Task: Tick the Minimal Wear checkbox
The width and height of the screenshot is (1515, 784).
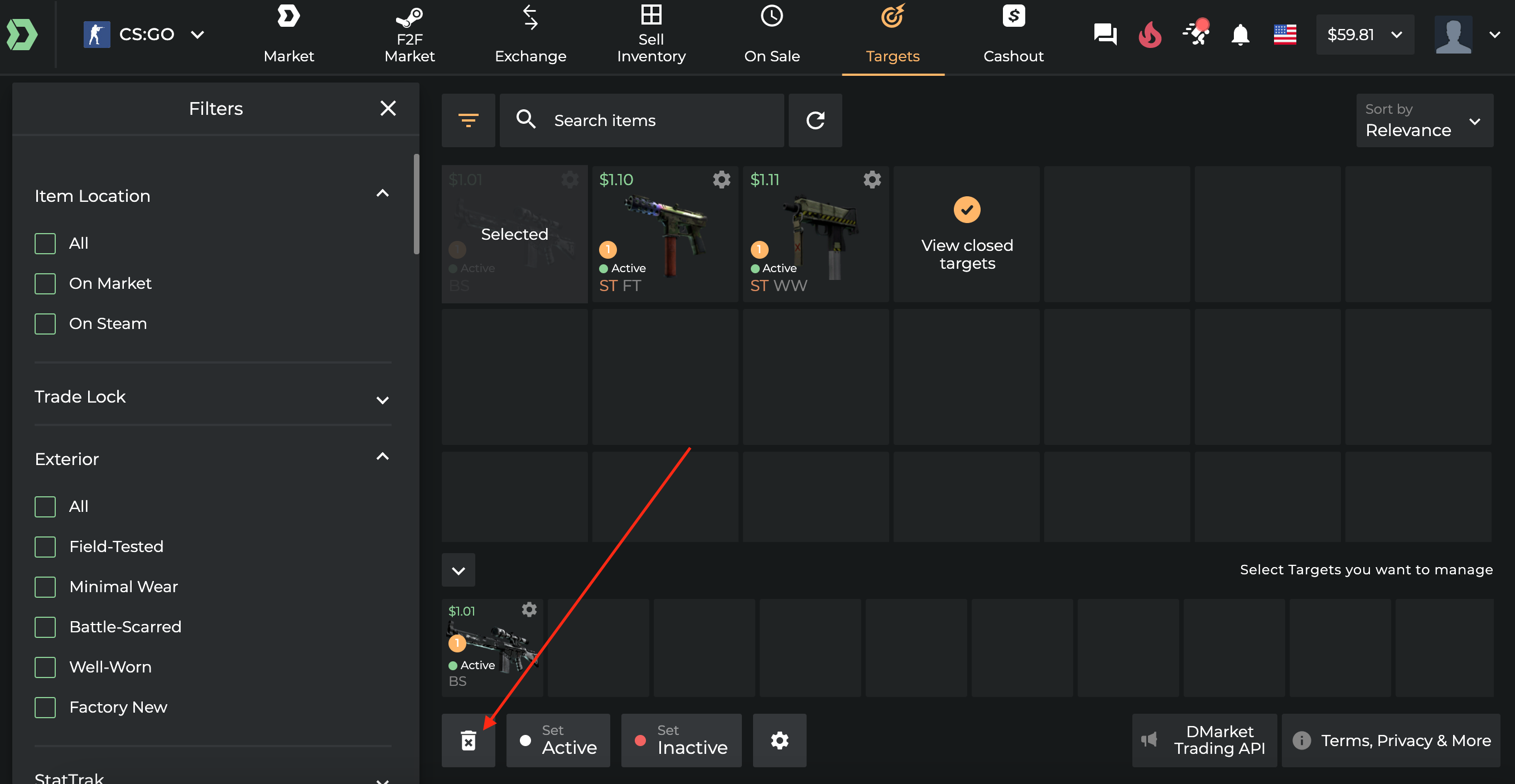Action: tap(45, 587)
